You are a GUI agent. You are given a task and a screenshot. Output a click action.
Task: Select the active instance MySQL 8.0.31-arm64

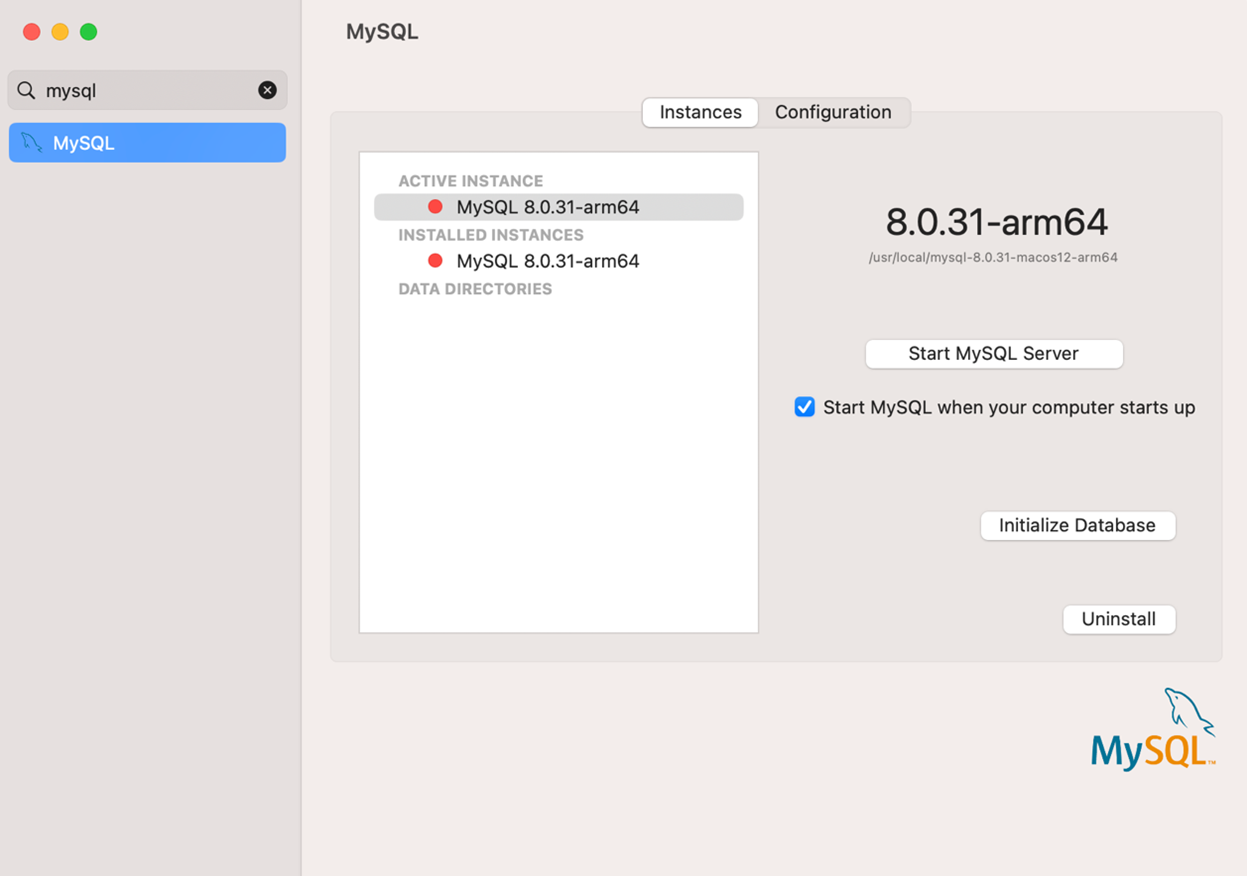coord(547,207)
